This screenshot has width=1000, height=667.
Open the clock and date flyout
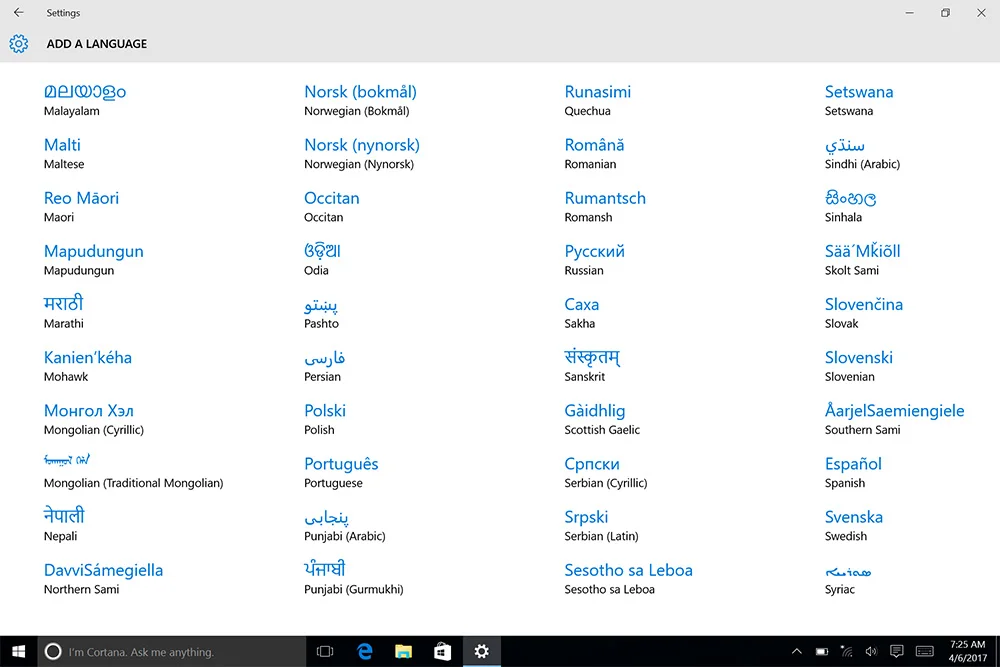967,651
